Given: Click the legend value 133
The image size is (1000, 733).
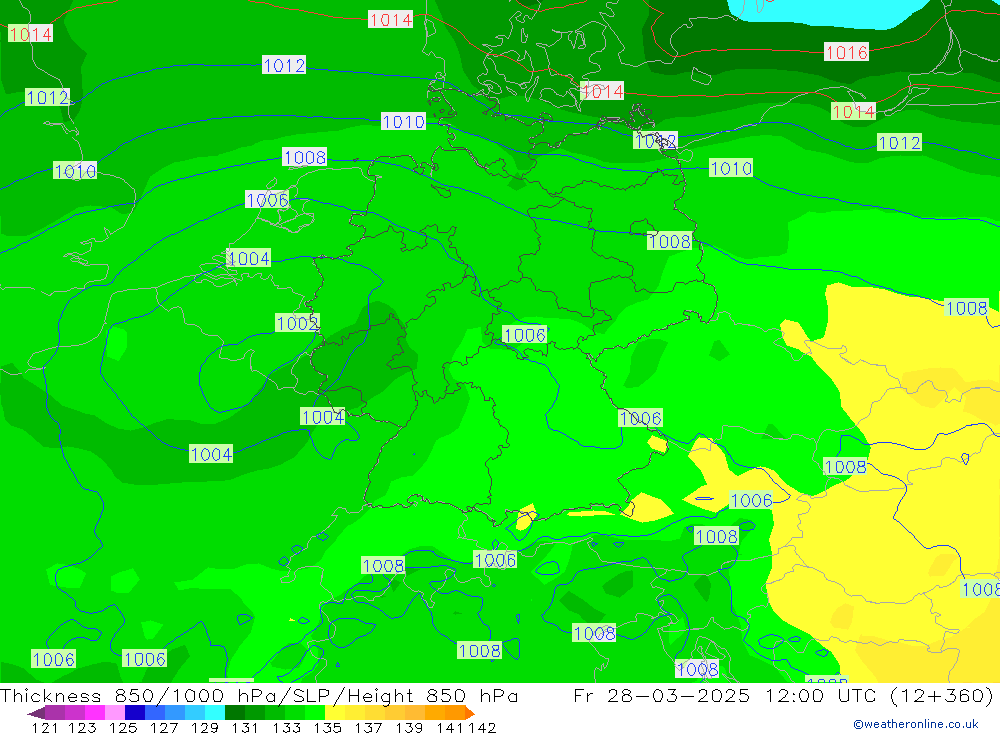Looking at the screenshot, I should click(286, 727).
